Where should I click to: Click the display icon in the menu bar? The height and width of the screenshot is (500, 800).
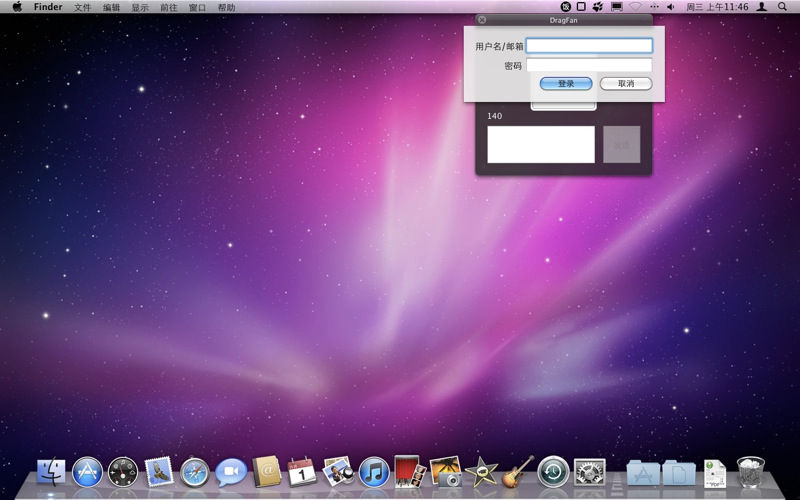(617, 7)
